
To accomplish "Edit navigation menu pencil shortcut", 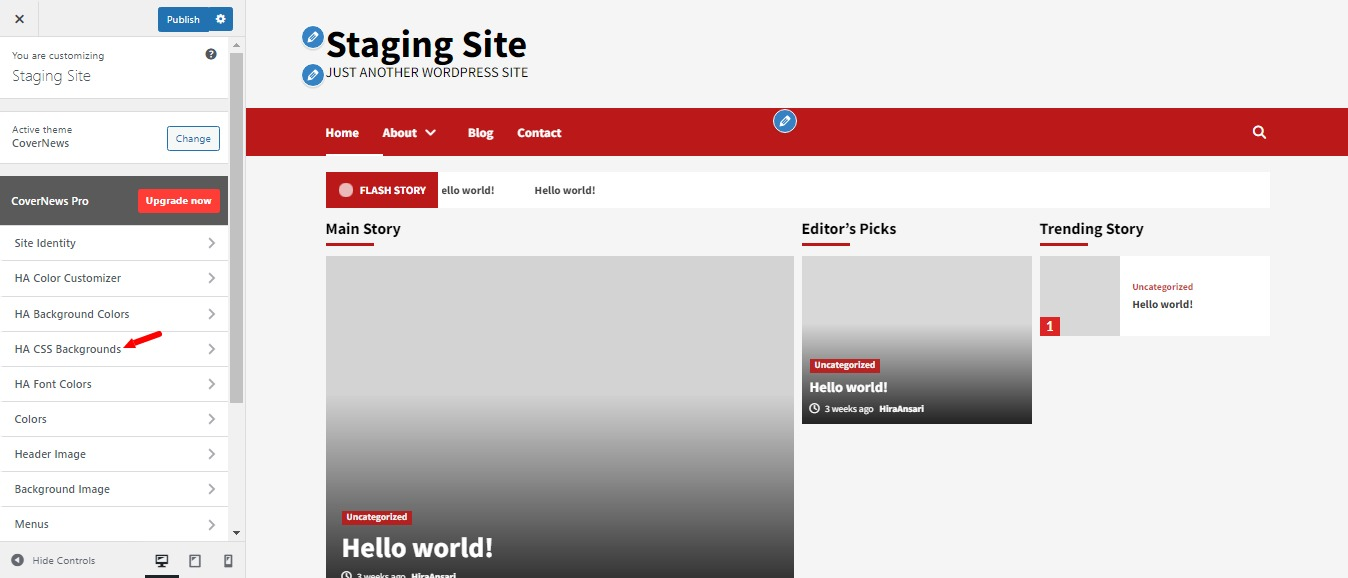I will (785, 121).
